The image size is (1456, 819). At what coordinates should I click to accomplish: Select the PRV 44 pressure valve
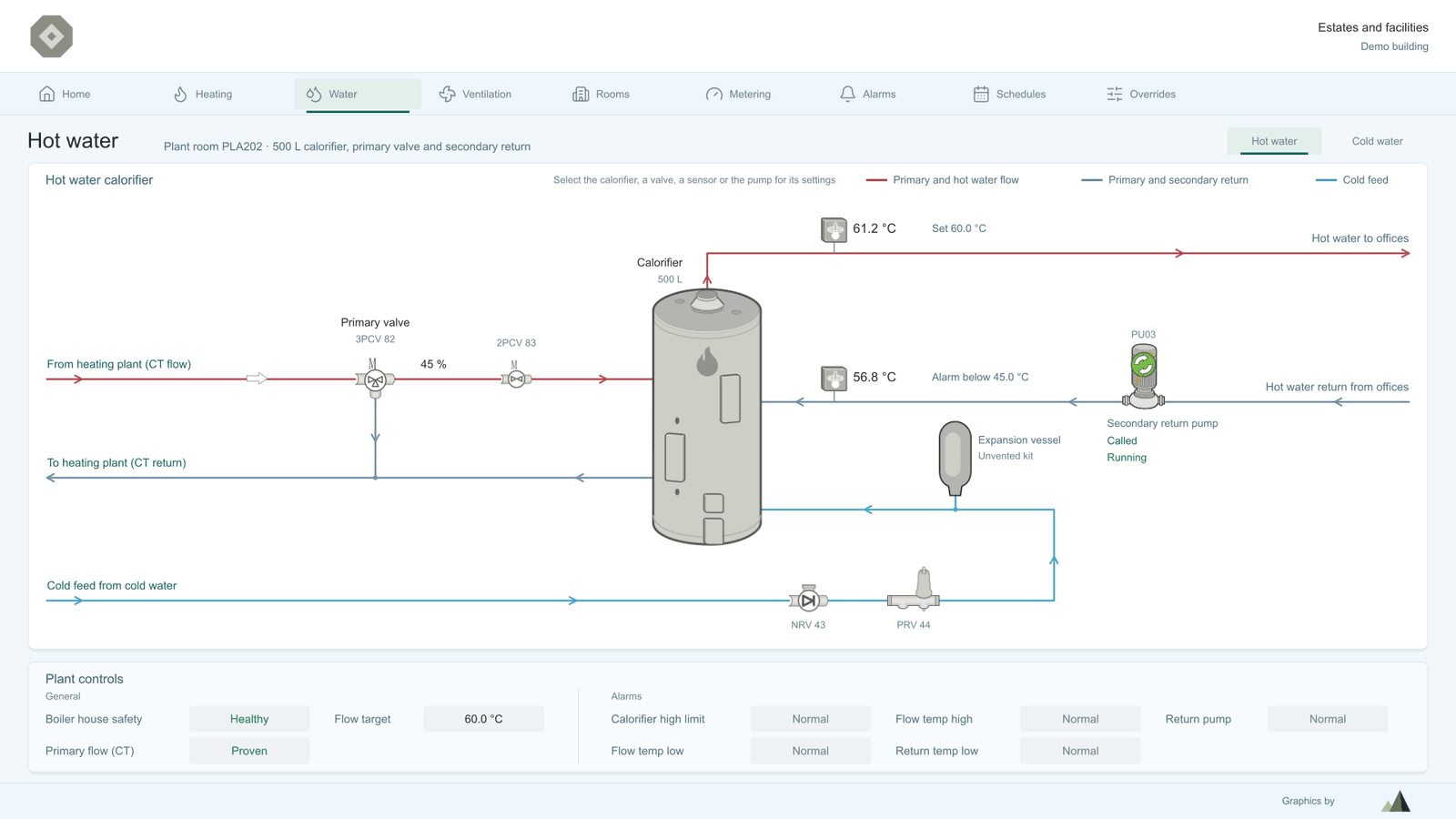click(914, 589)
